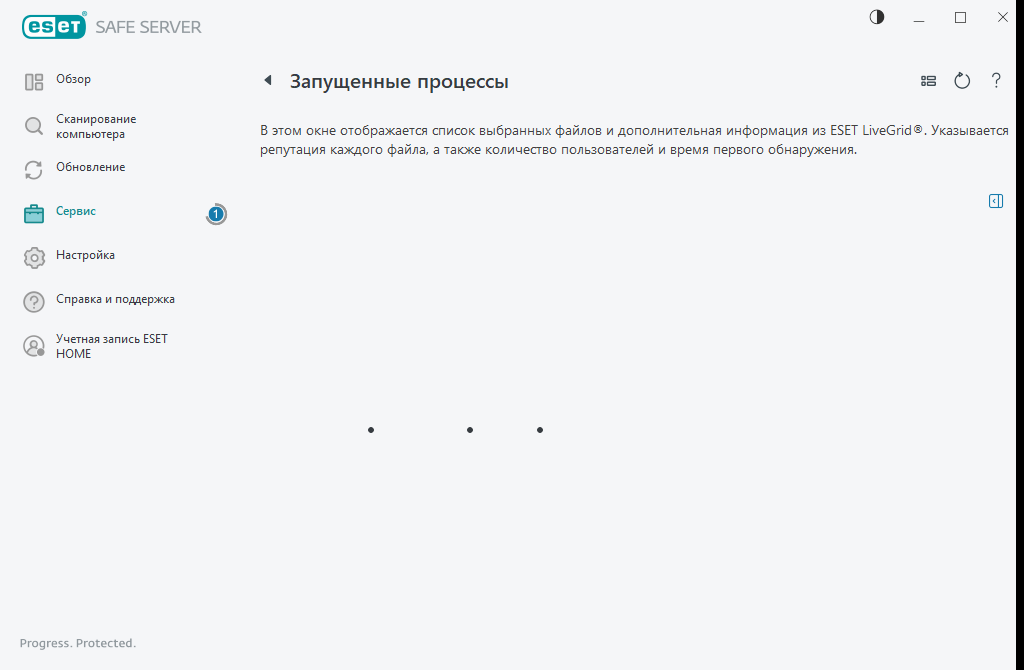Close the ESET window
1024x670 pixels.
point(1002,18)
